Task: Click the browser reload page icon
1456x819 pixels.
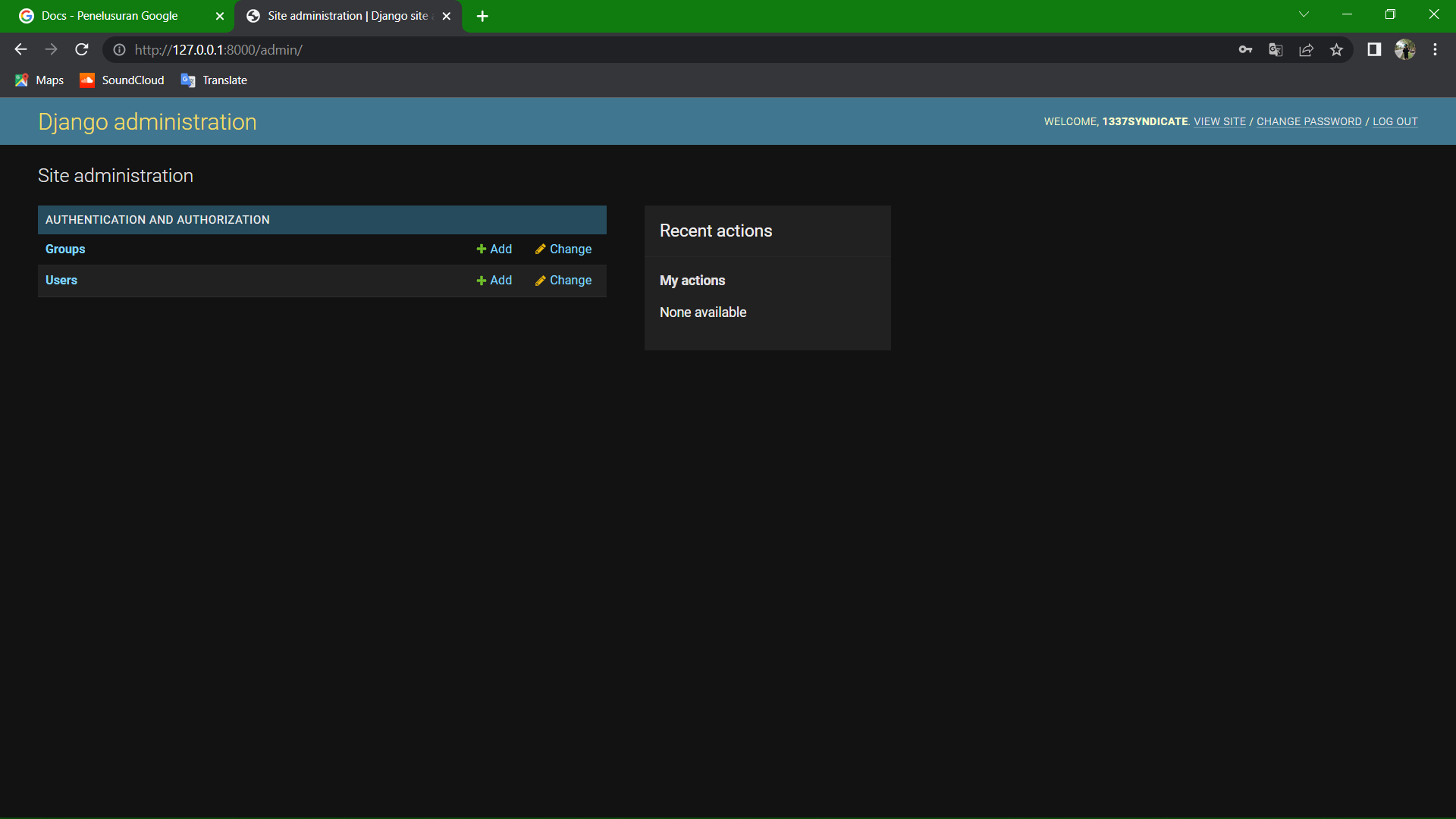Action: [82, 49]
